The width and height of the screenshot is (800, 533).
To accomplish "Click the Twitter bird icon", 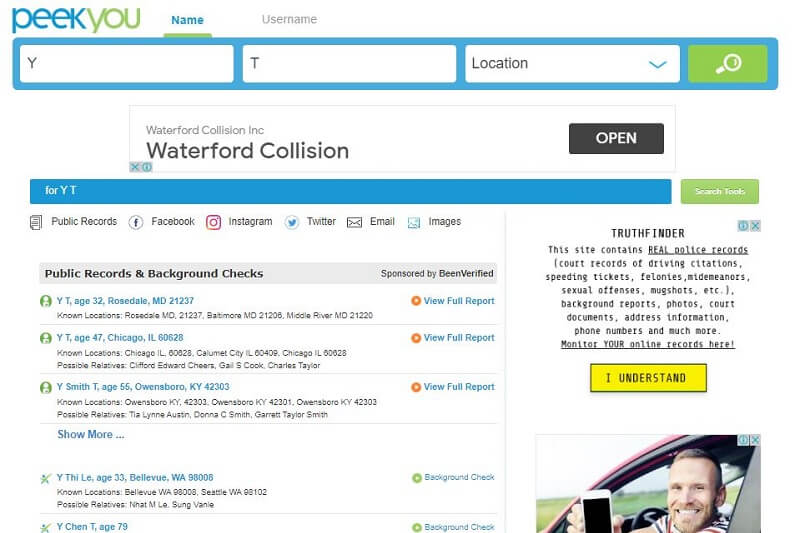I will 292,222.
